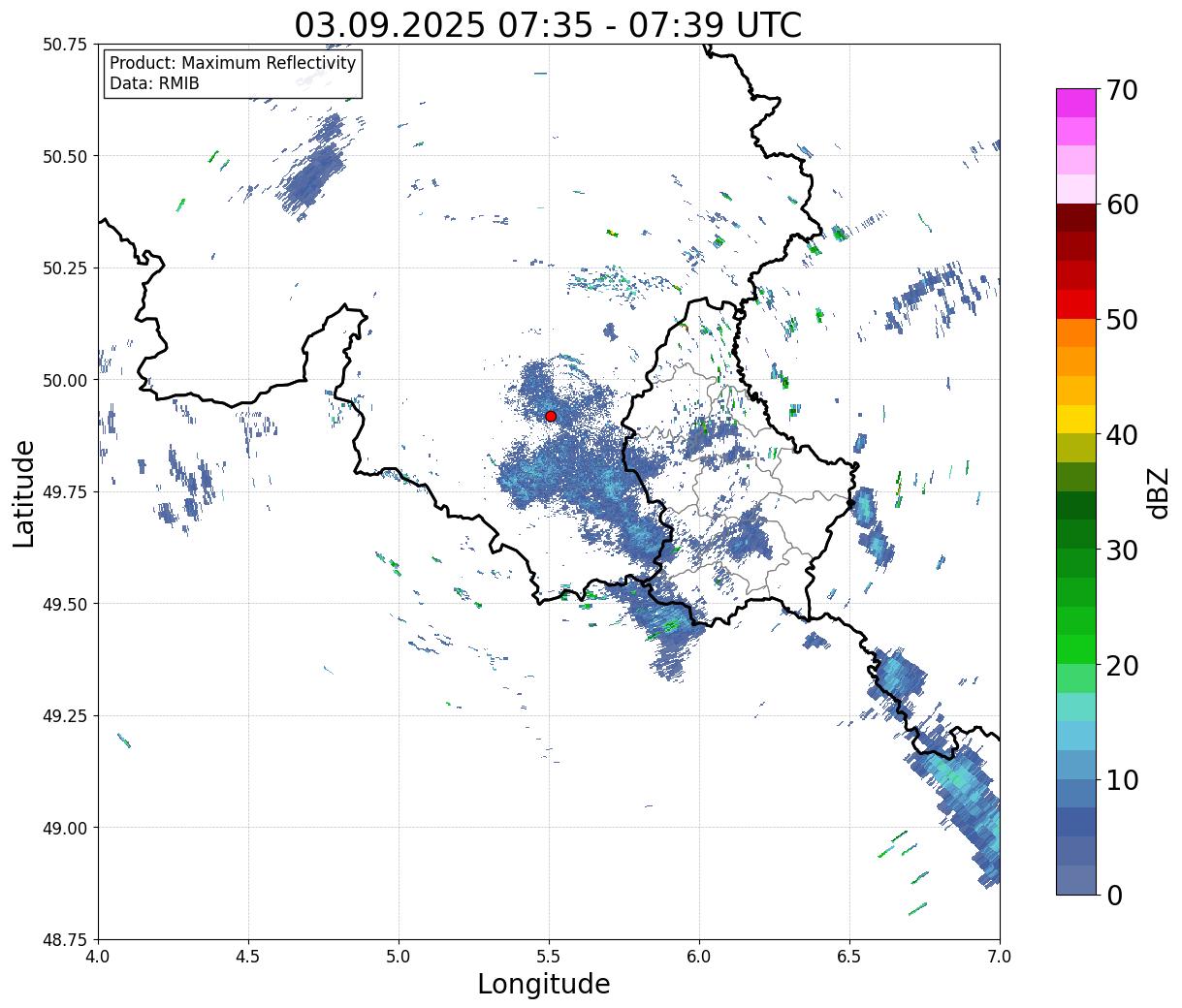1182x1008 pixels.
Task: Click the colorbar tick label 30
Action: (x=1121, y=550)
